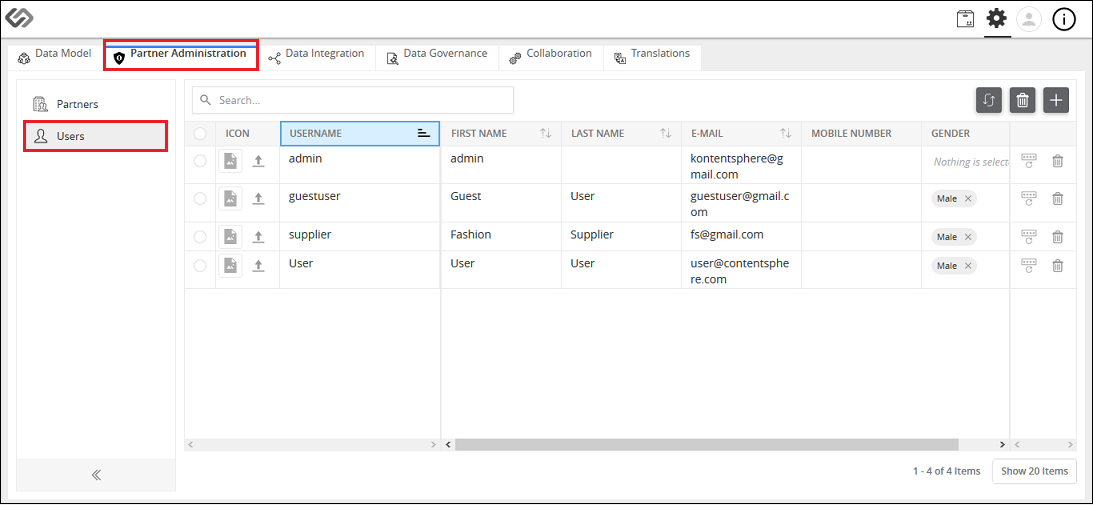Viewport: 1093px width, 505px height.
Task: Click the first name cell 'Guest'
Action: coord(466,196)
